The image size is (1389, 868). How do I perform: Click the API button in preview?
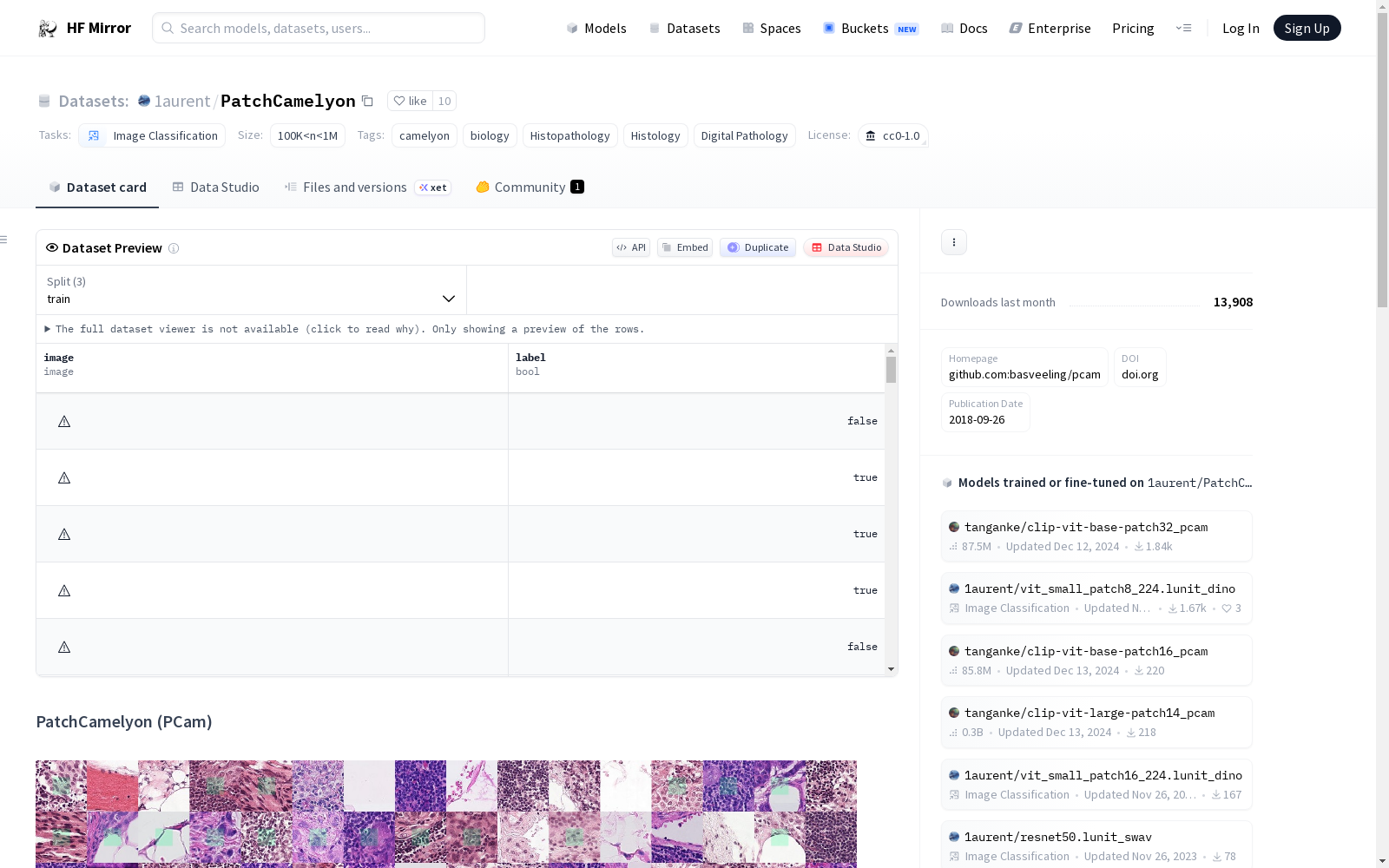coord(631,247)
